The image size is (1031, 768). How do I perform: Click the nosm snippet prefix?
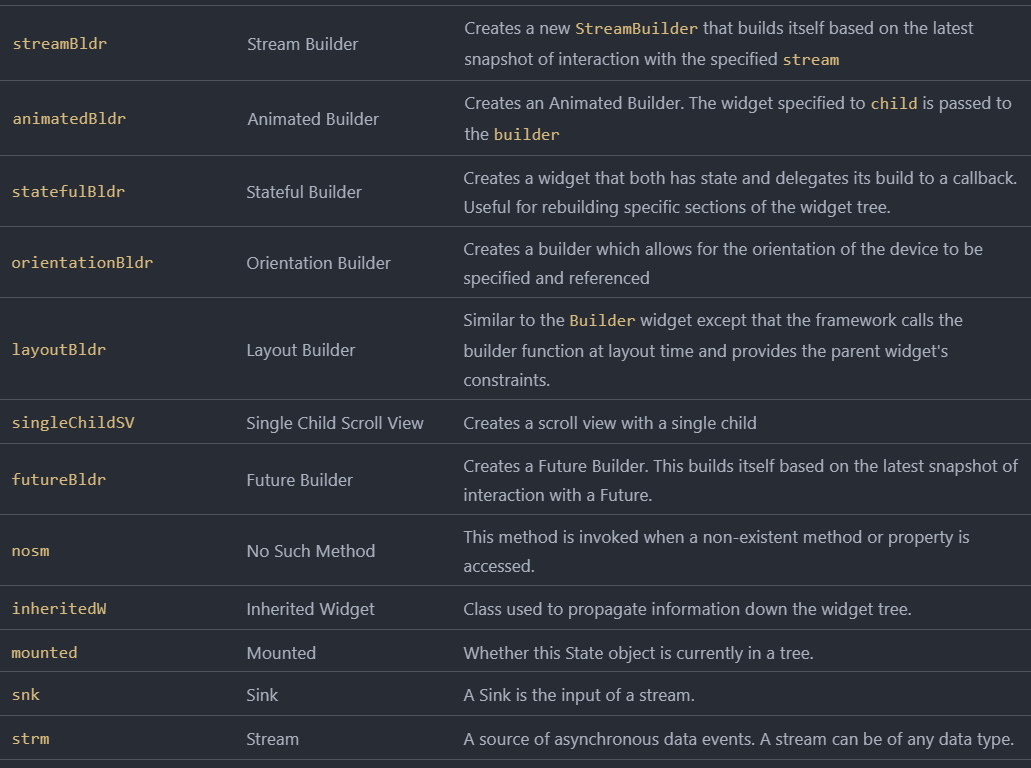pyautogui.click(x=30, y=551)
